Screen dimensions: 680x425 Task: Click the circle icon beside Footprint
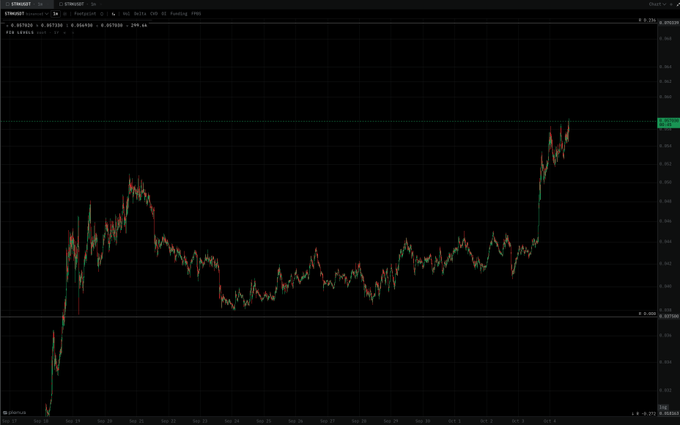(102, 14)
